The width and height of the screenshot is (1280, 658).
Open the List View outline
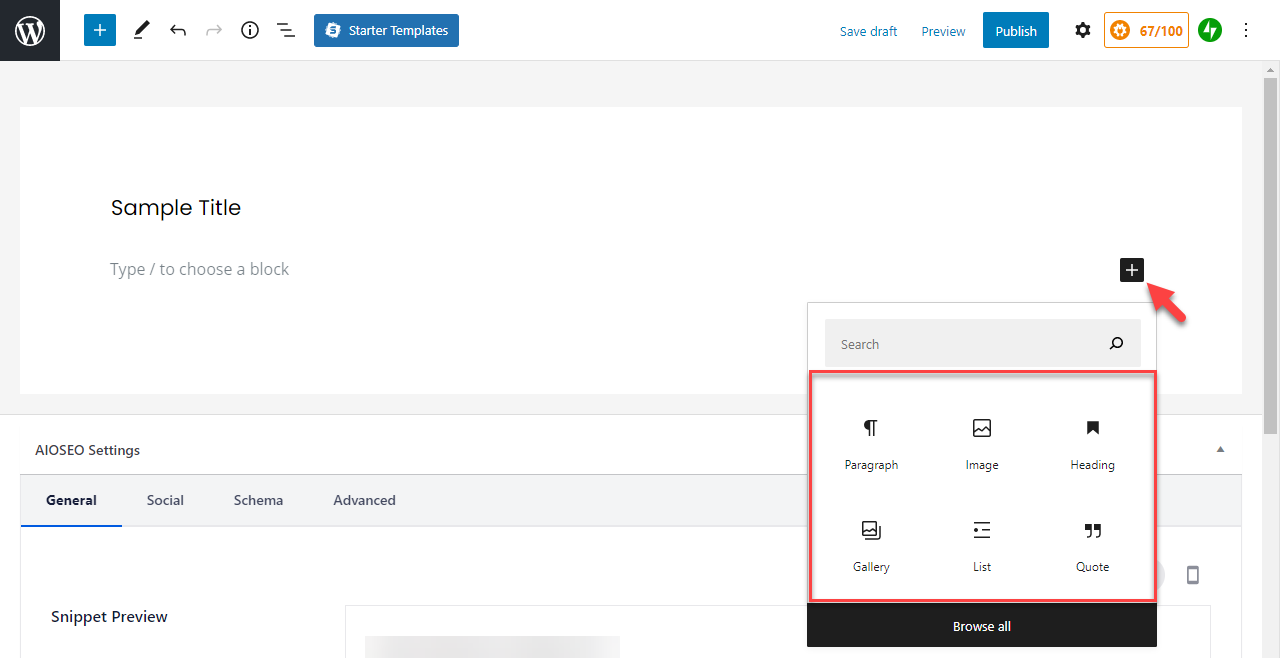286,30
